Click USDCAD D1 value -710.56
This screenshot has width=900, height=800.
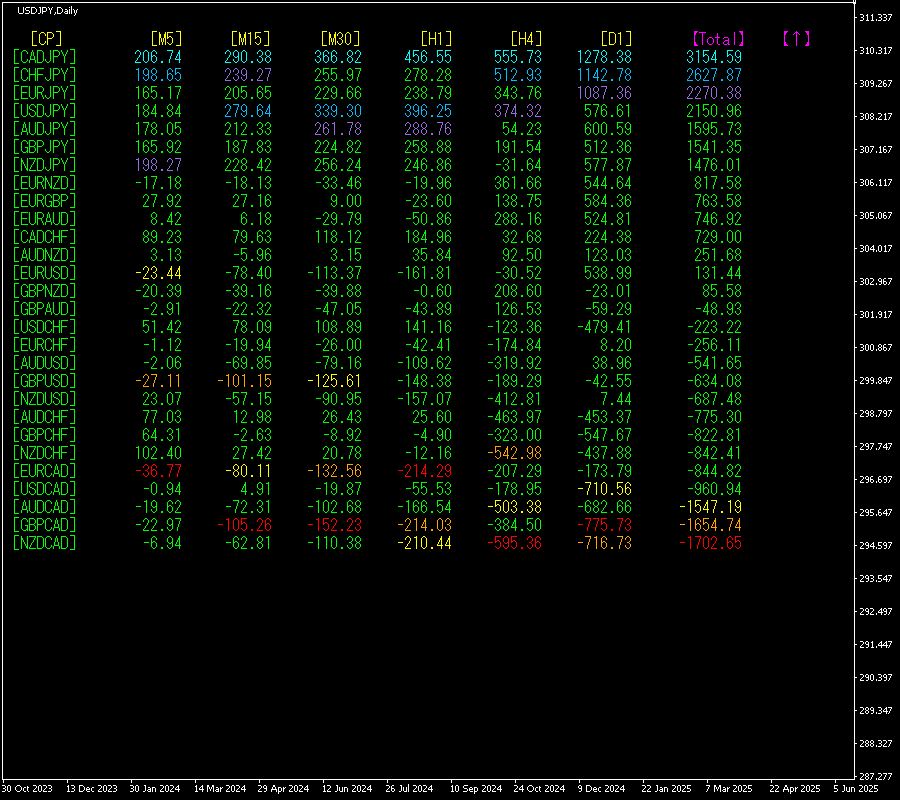(x=604, y=488)
